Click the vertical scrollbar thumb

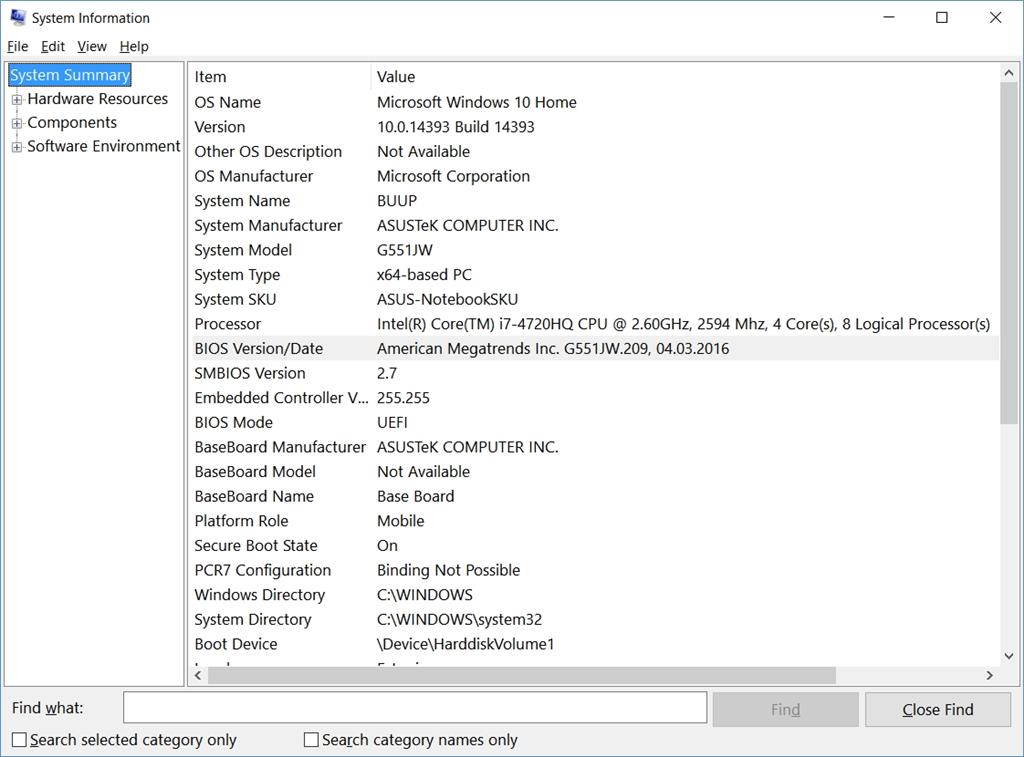(x=1008, y=253)
